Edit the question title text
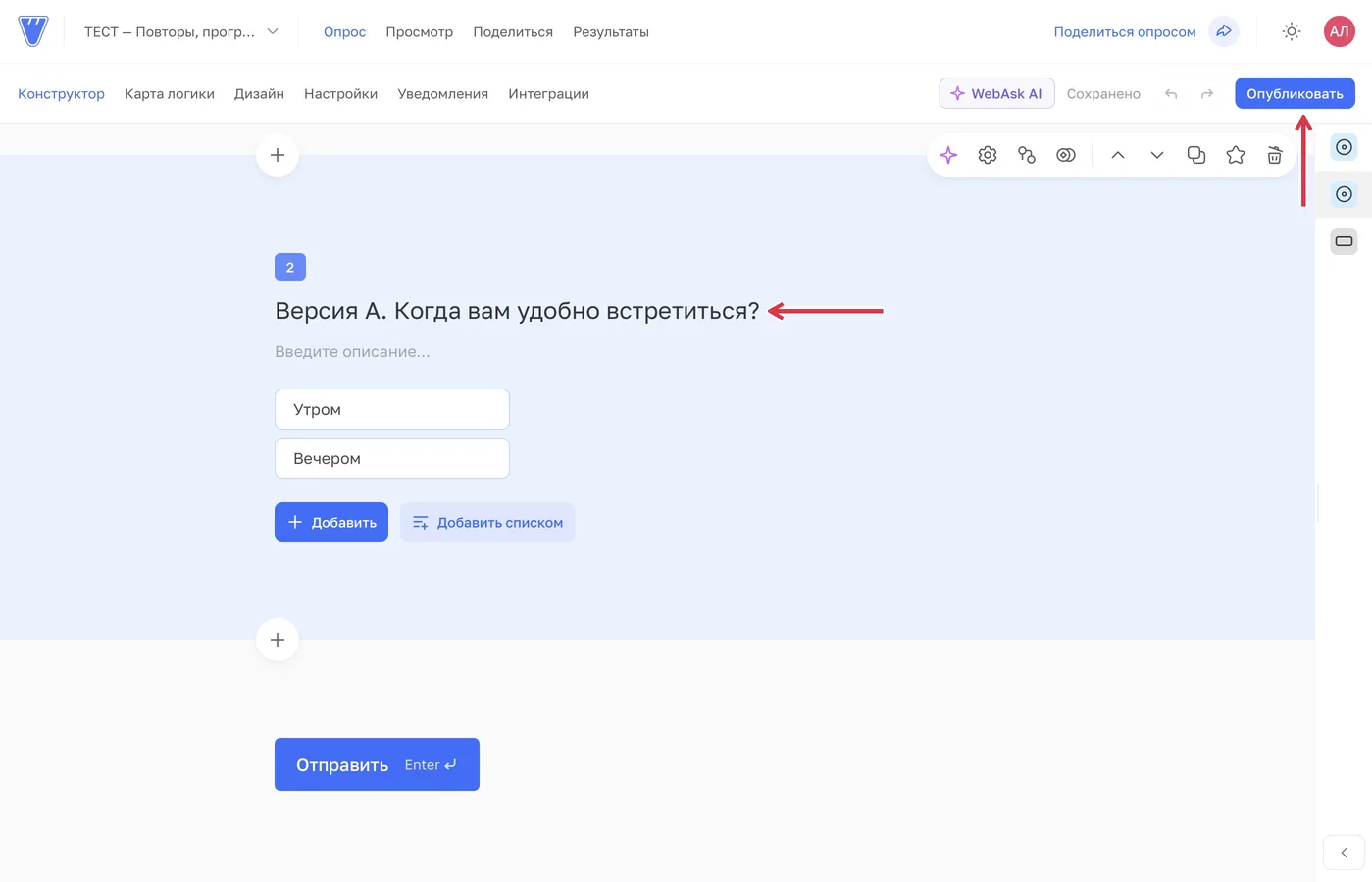Image resolution: width=1372 pixels, height=882 pixels. tap(517, 311)
